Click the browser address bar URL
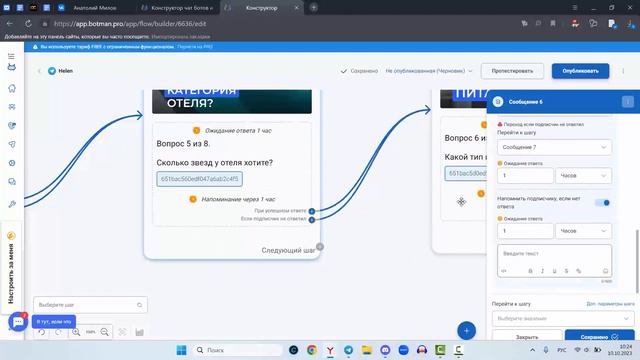The image size is (640, 360). 130,24
